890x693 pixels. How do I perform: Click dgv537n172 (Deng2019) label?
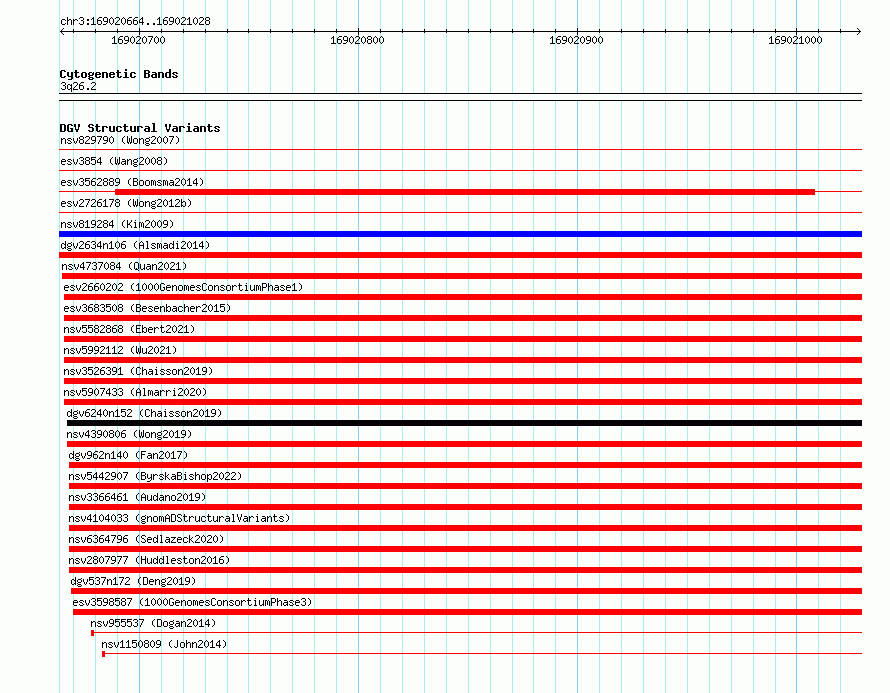click(133, 581)
